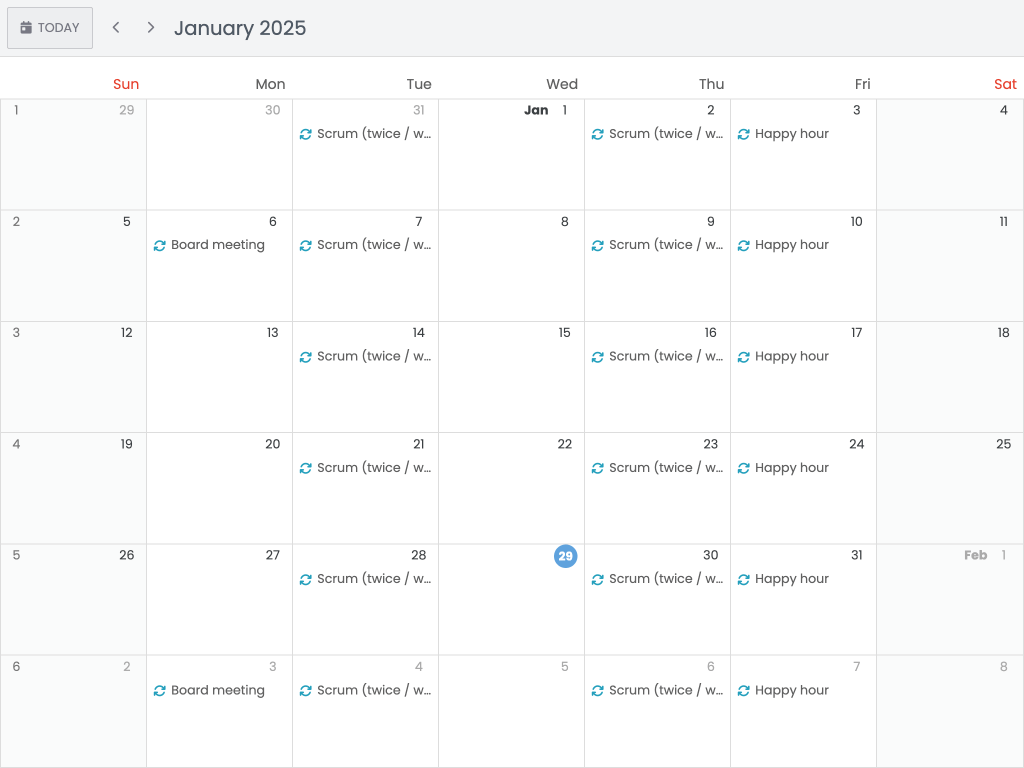The height and width of the screenshot is (768, 1024).
Task: Open the January 2025 month title
Action: [240, 28]
